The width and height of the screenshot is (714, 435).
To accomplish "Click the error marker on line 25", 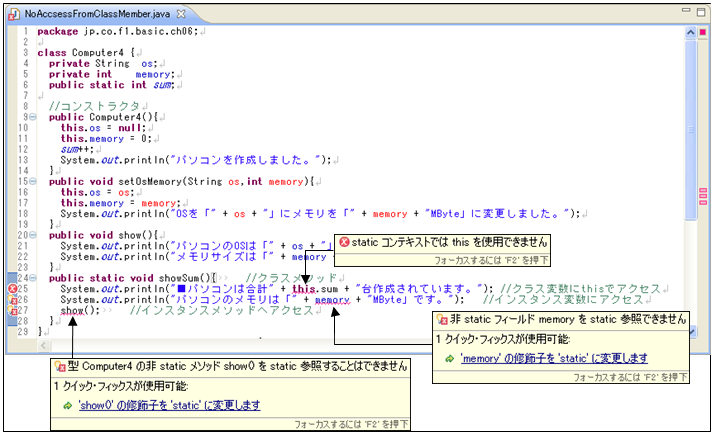I will tap(13, 288).
